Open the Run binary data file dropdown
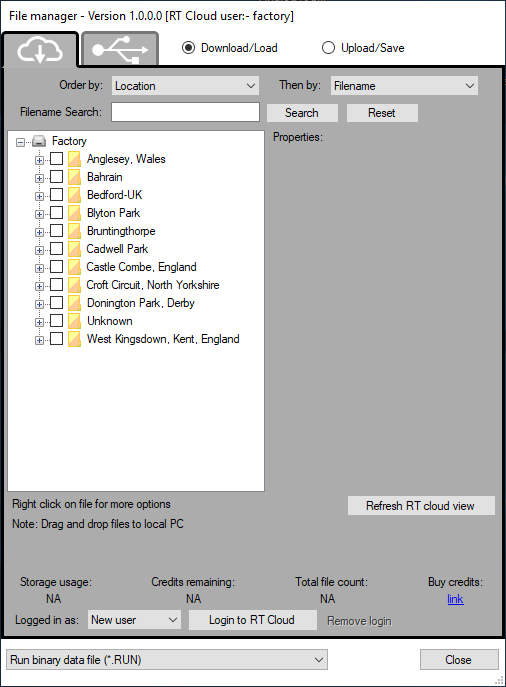 [167, 659]
